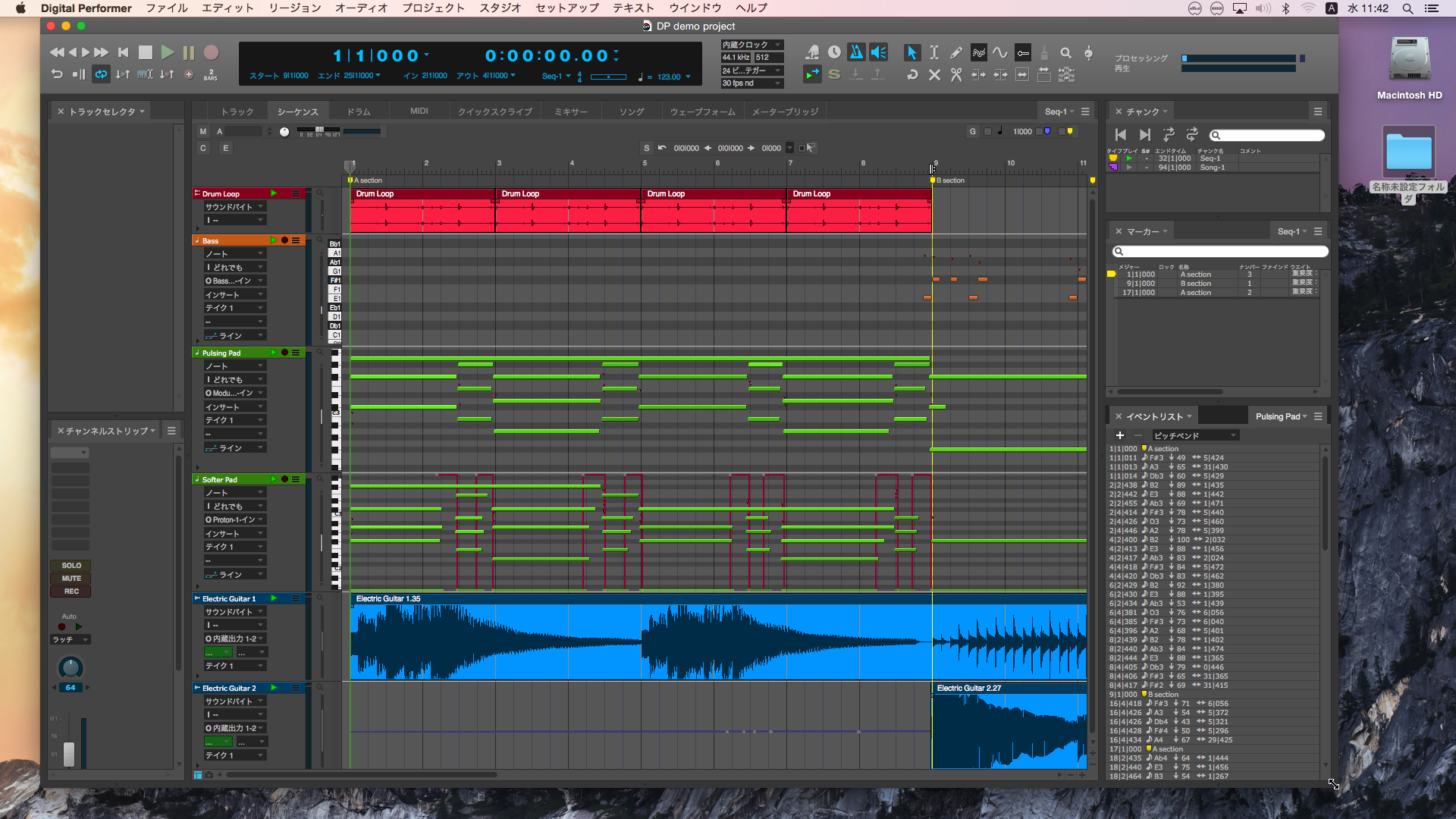Toggle the Auto Scroll green arrow button
The image size is (1456, 819).
[x=812, y=74]
